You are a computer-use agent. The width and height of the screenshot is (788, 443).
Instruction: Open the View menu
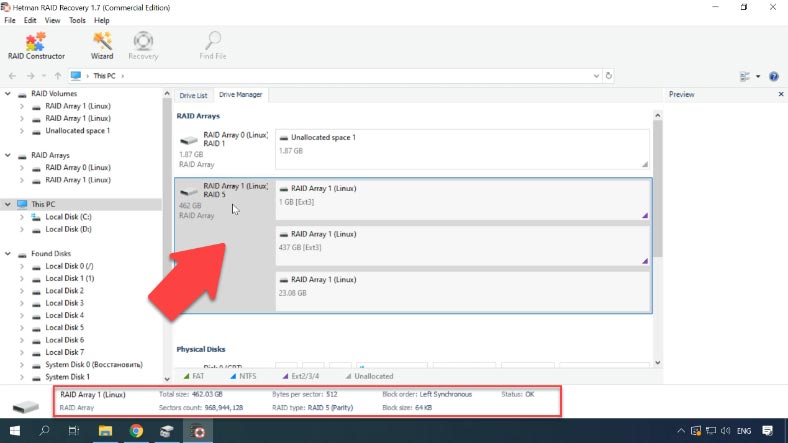click(52, 21)
